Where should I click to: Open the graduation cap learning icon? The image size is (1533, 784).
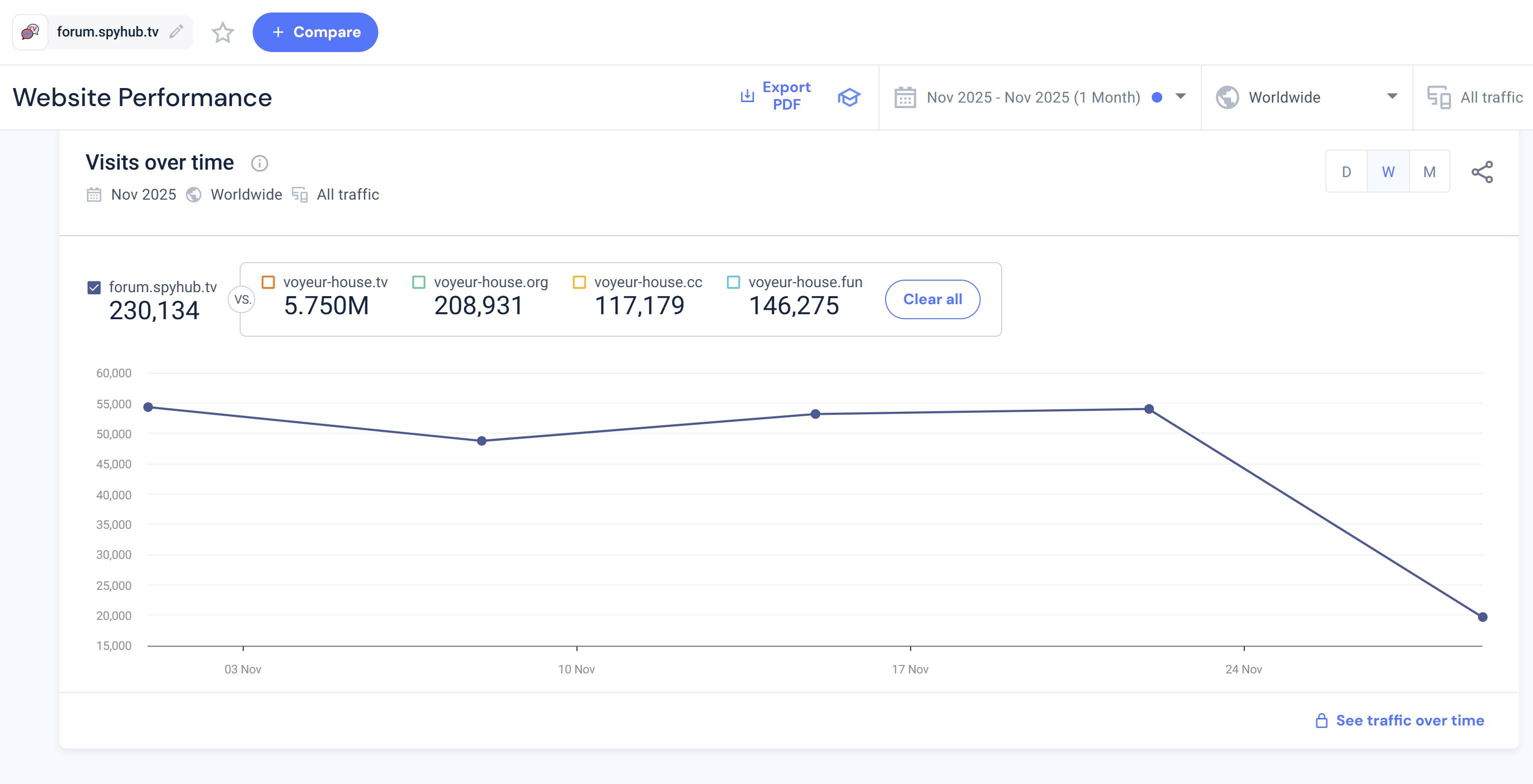(x=849, y=97)
